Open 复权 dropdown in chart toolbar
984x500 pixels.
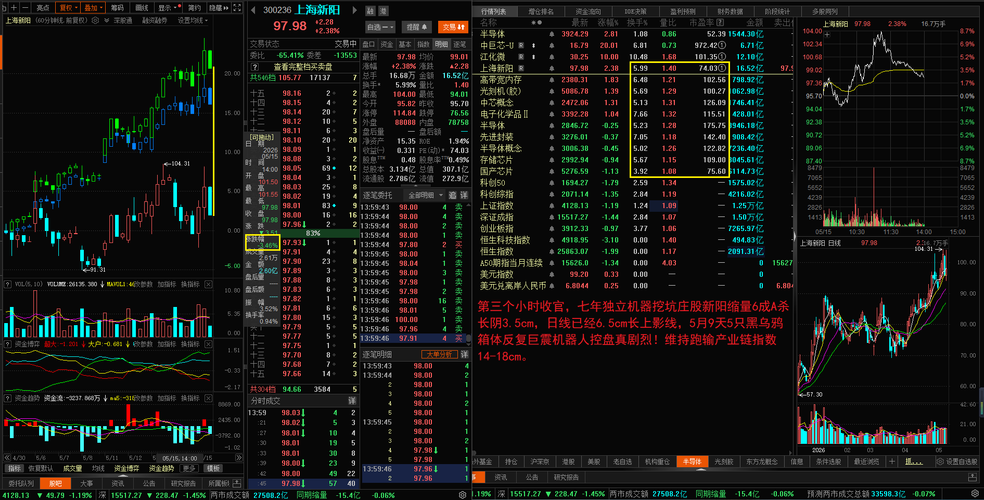point(68,8)
